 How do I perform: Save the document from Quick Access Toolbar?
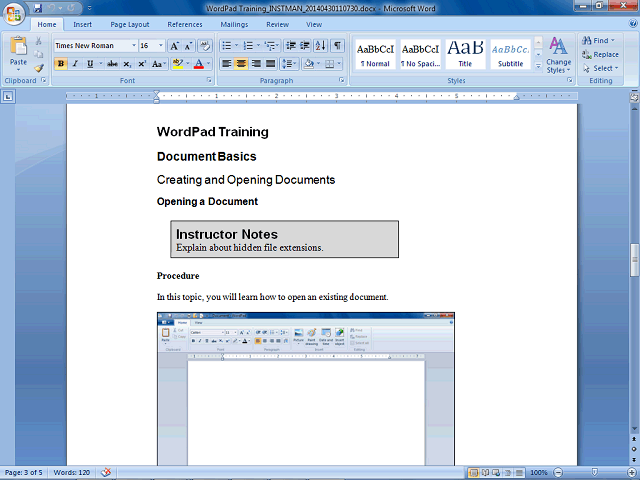pos(38,8)
